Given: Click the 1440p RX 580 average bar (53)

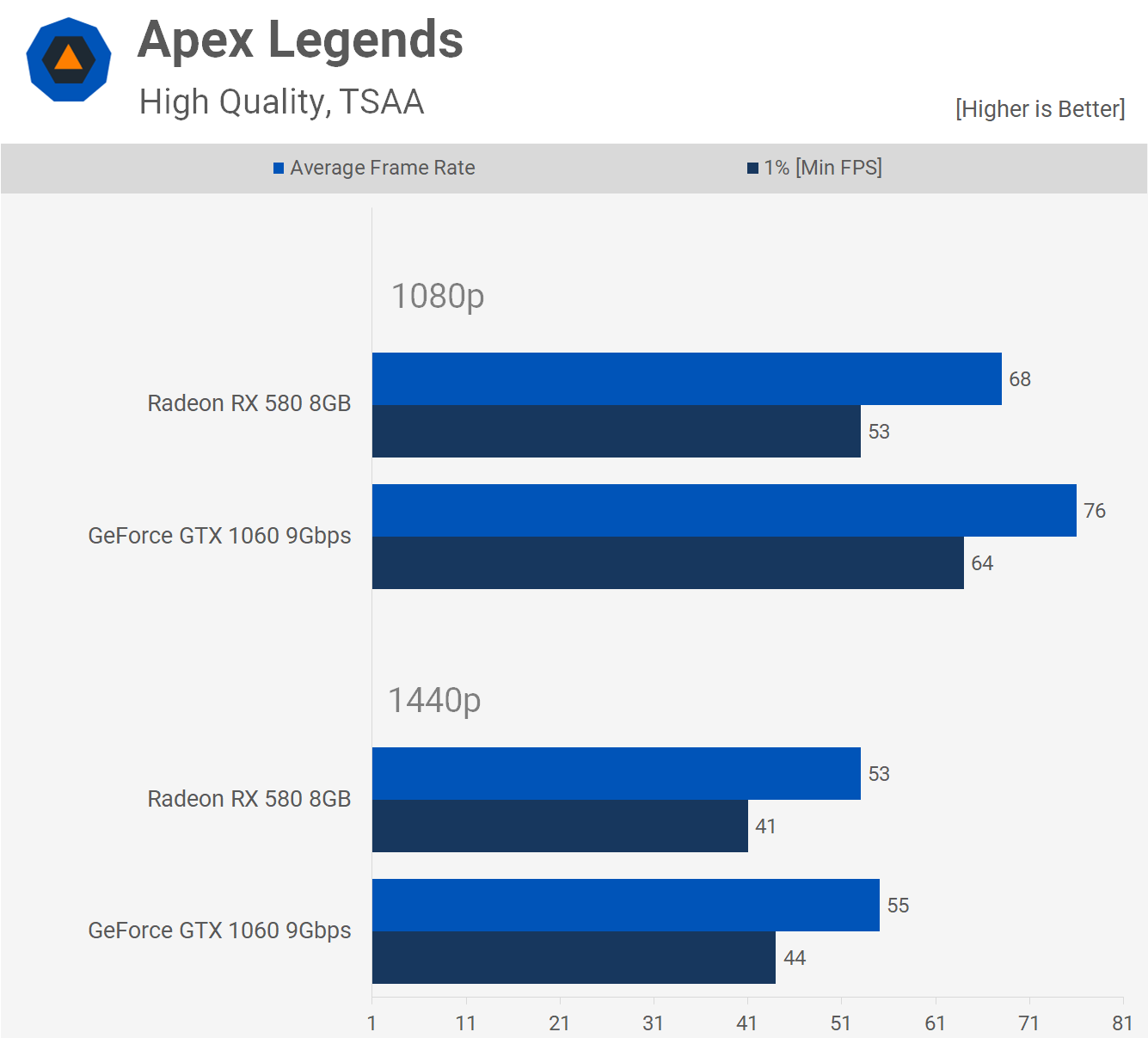Looking at the screenshot, I should coord(616,773).
